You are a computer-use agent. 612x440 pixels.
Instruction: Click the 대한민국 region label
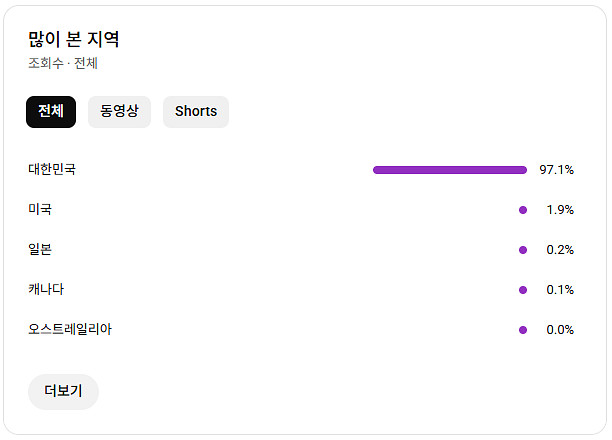click(52, 170)
